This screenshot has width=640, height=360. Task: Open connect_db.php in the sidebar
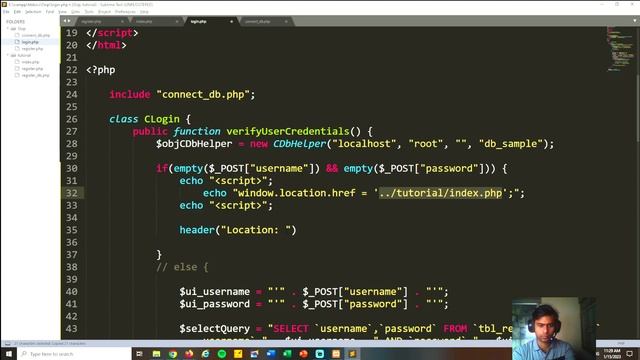tap(36, 36)
